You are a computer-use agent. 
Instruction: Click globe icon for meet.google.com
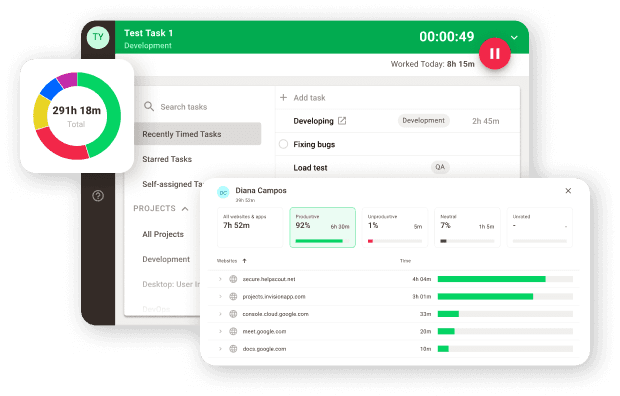233,331
